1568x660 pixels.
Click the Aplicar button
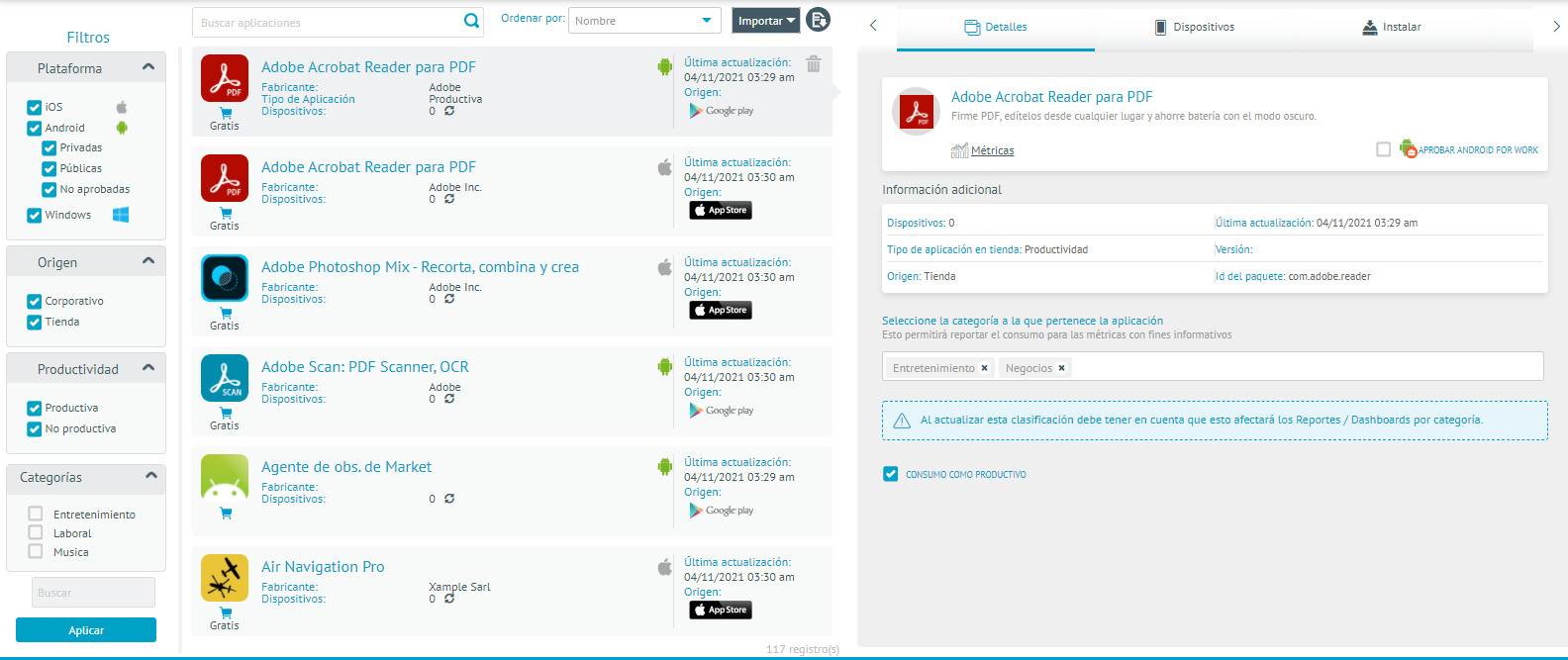pyautogui.click(x=86, y=630)
